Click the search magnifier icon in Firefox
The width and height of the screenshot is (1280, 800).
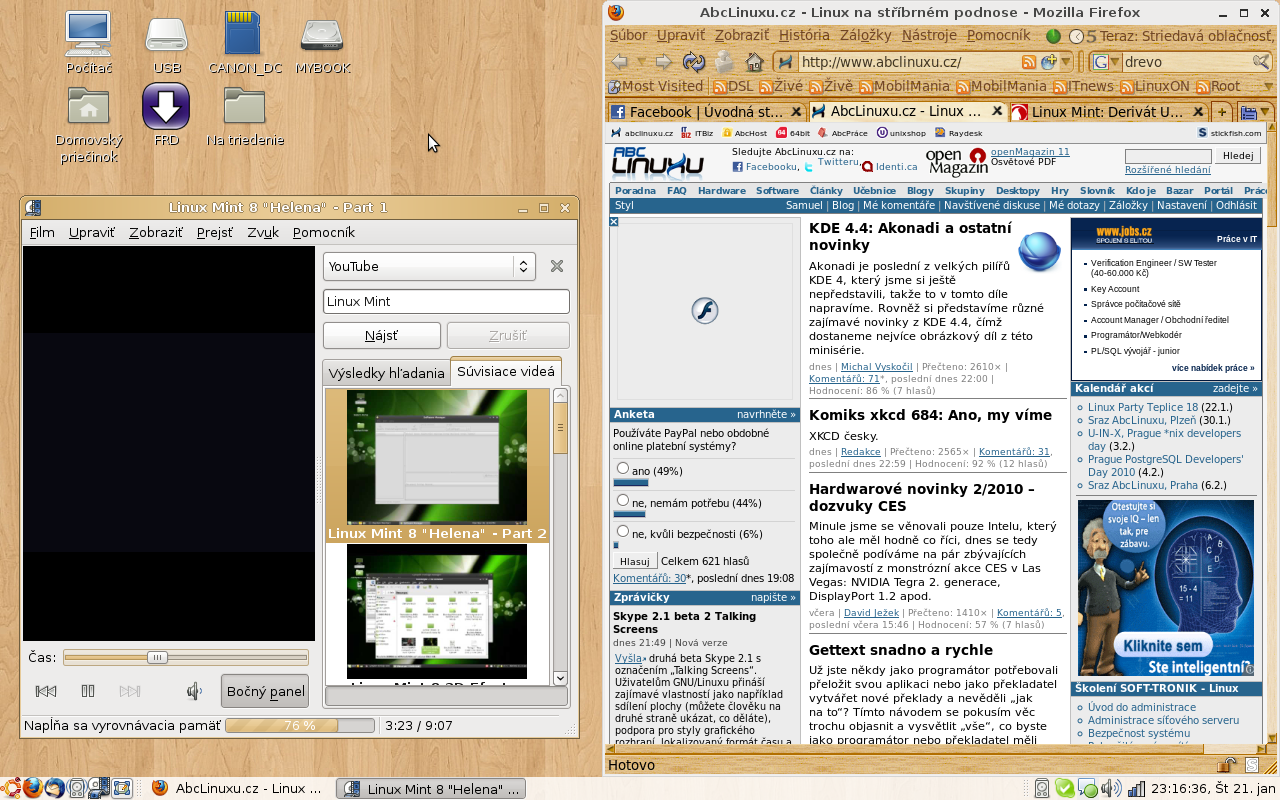pyautogui.click(x=1259, y=62)
